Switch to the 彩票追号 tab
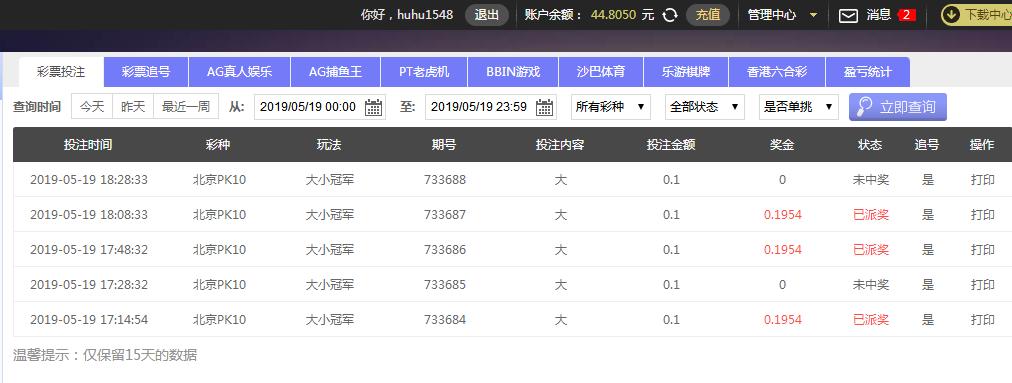The height and width of the screenshot is (383, 1012). tap(146, 72)
